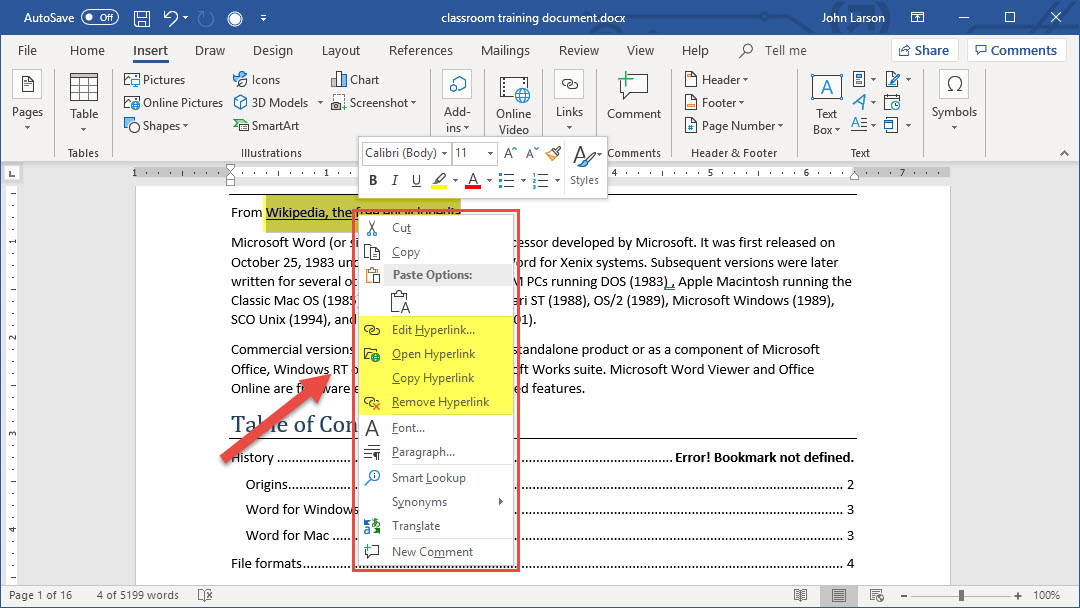Viewport: 1080px width, 608px height.
Task: Switch to the Design tab
Action: pyautogui.click(x=273, y=50)
